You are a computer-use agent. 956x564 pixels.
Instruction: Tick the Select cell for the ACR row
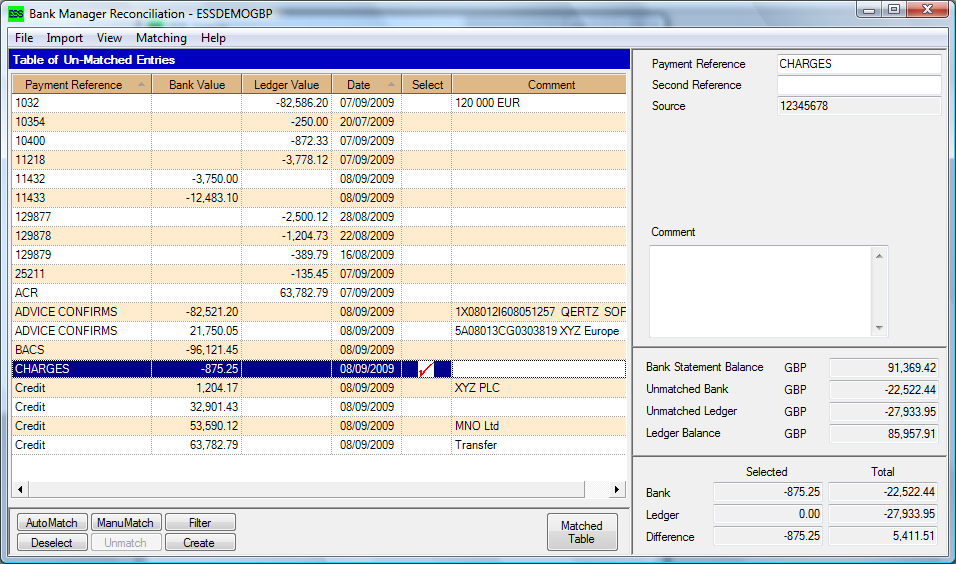pyautogui.click(x=427, y=293)
